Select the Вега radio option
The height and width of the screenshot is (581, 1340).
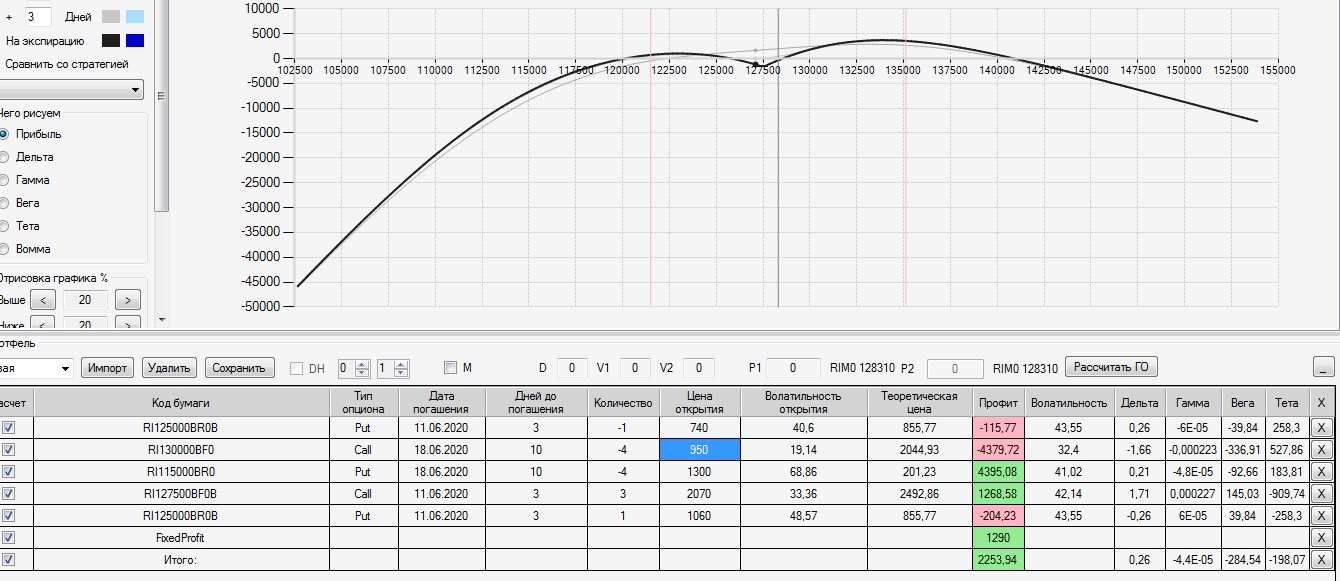pyautogui.click(x=4, y=203)
